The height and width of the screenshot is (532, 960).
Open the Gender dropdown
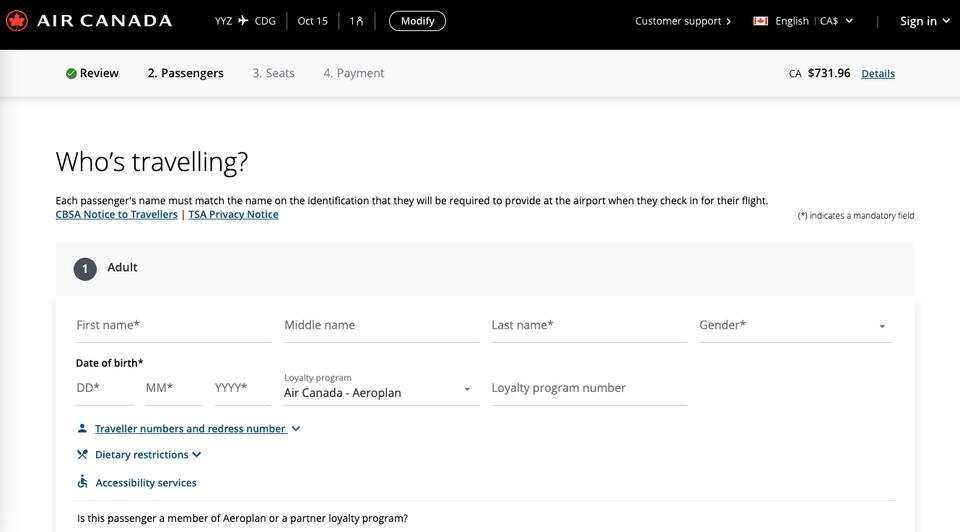click(x=796, y=326)
